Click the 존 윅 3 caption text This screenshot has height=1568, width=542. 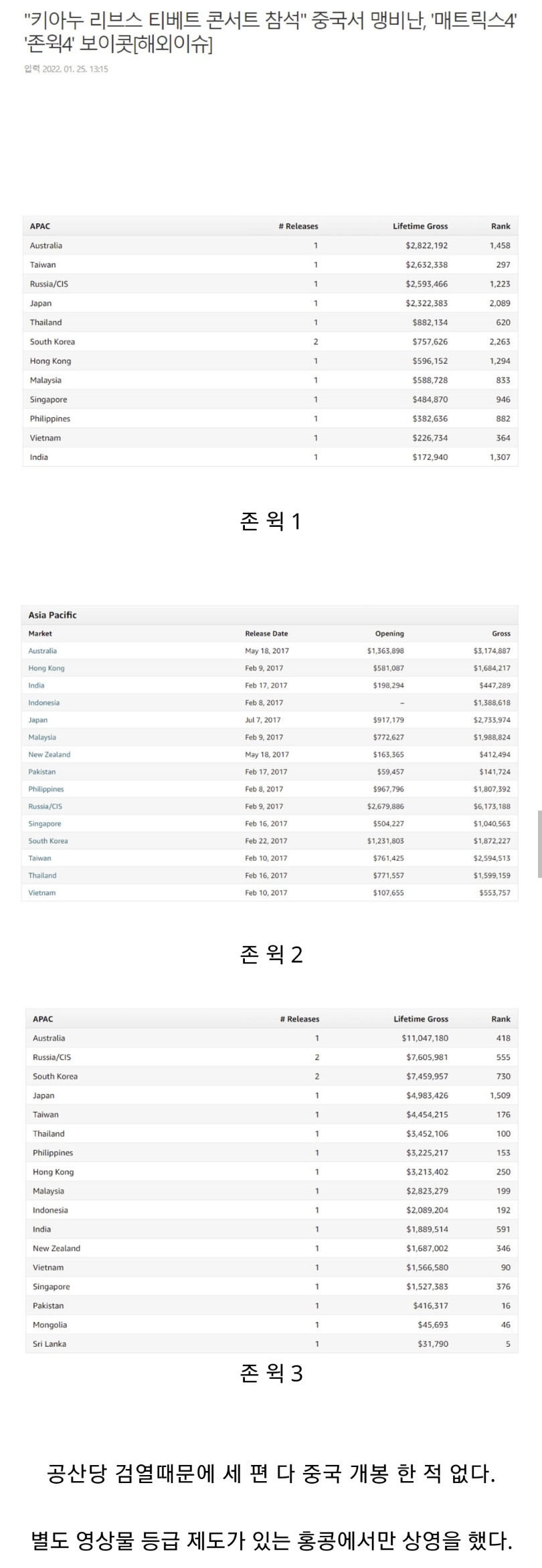[271, 1373]
